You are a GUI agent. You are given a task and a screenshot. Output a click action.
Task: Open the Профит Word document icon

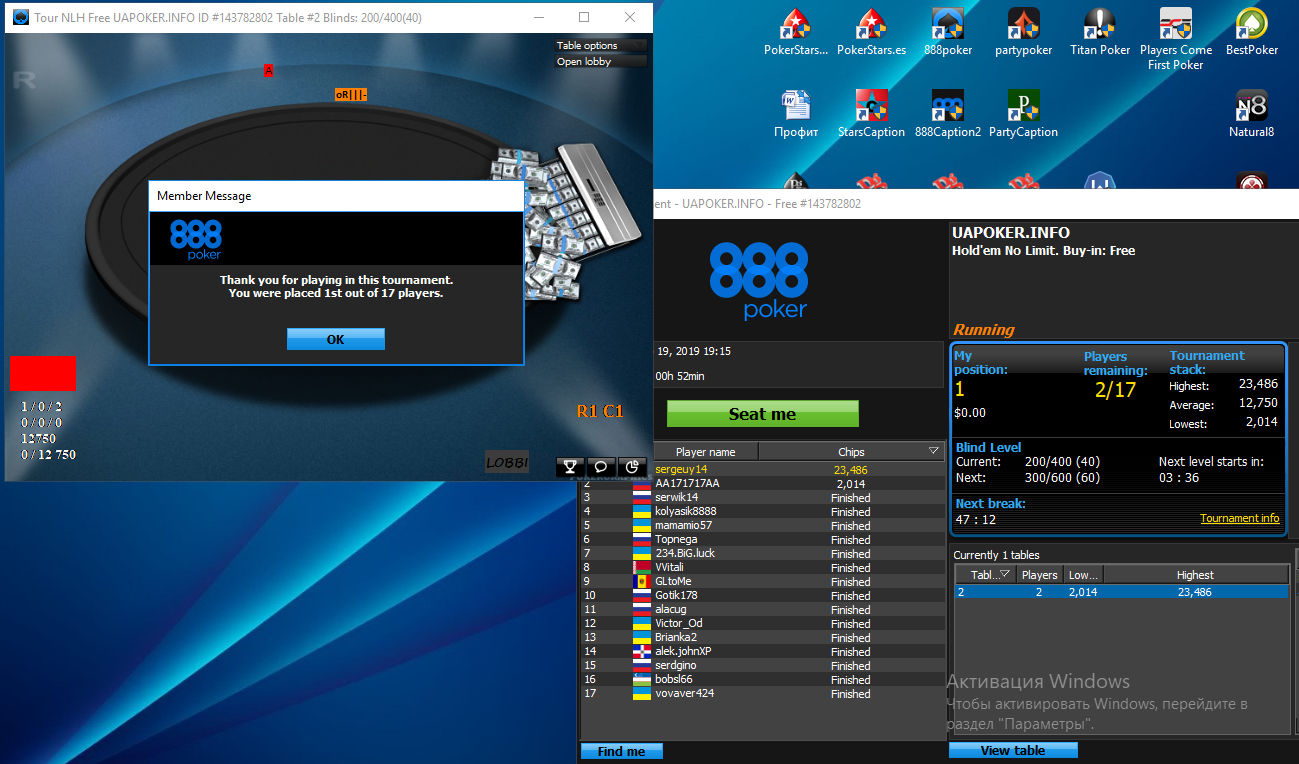796,114
